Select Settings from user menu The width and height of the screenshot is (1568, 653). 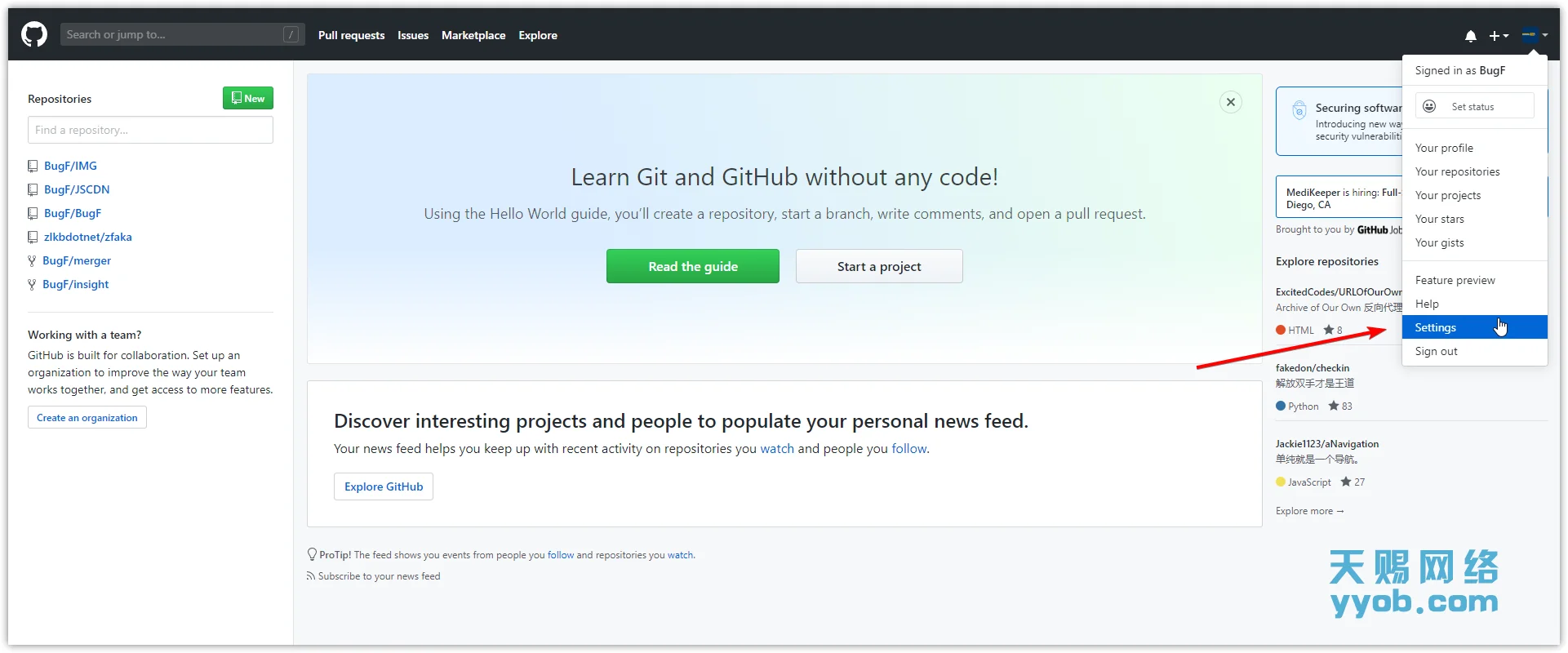click(1475, 327)
